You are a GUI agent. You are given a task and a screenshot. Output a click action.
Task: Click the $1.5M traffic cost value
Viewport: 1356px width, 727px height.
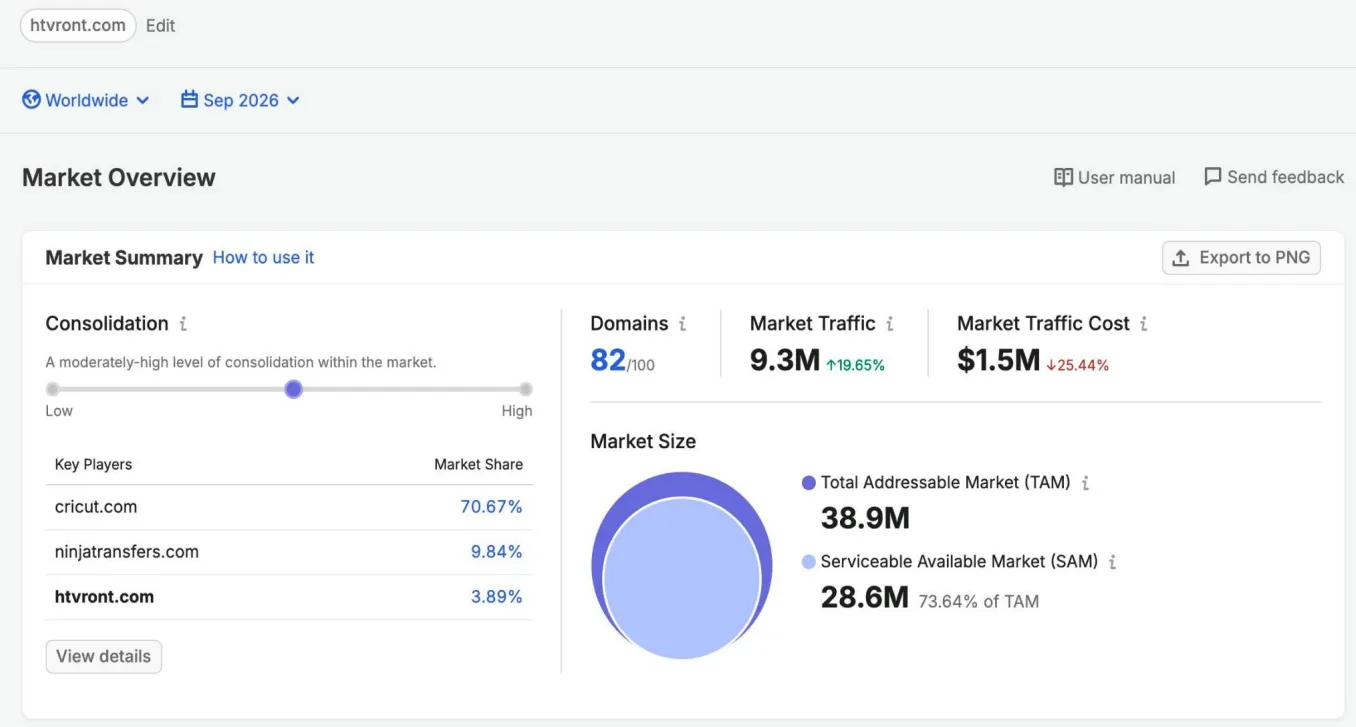[x=999, y=360]
